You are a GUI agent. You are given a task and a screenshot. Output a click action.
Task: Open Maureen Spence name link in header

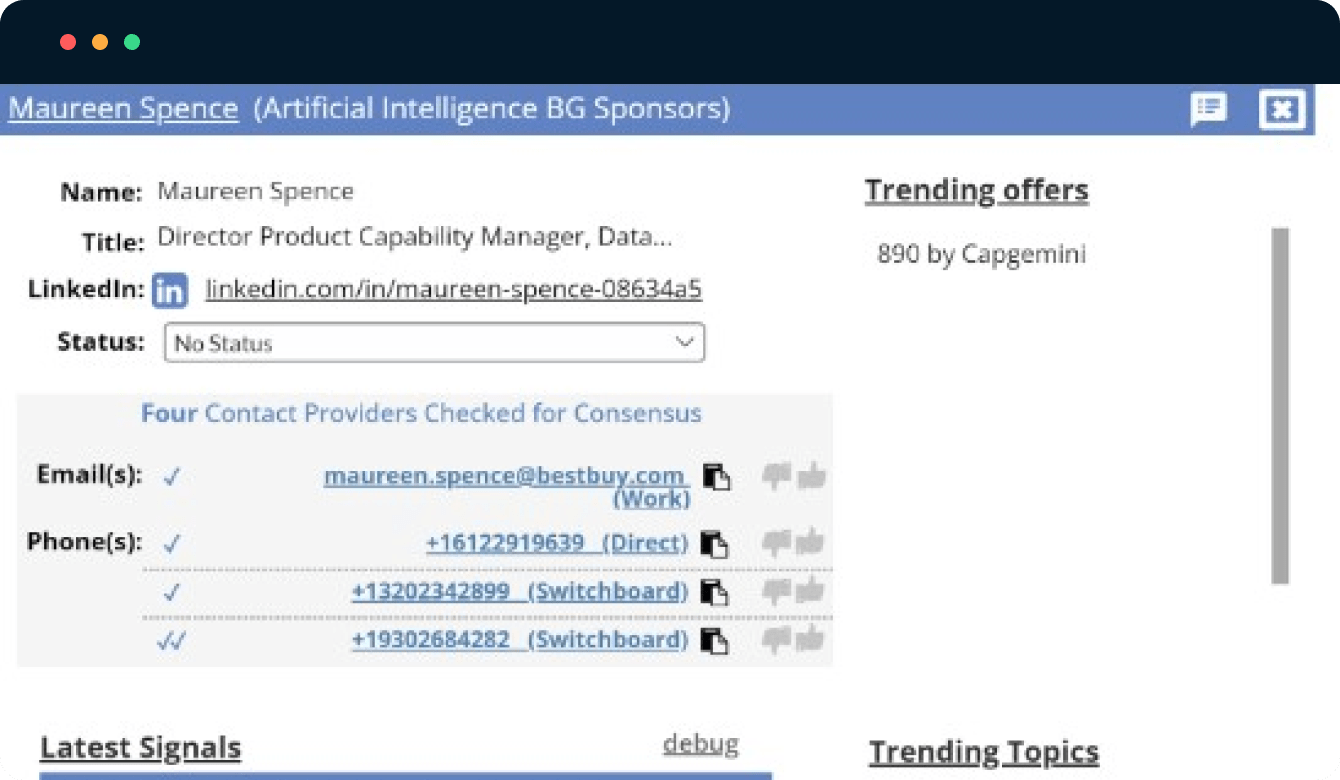pyautogui.click(x=123, y=109)
